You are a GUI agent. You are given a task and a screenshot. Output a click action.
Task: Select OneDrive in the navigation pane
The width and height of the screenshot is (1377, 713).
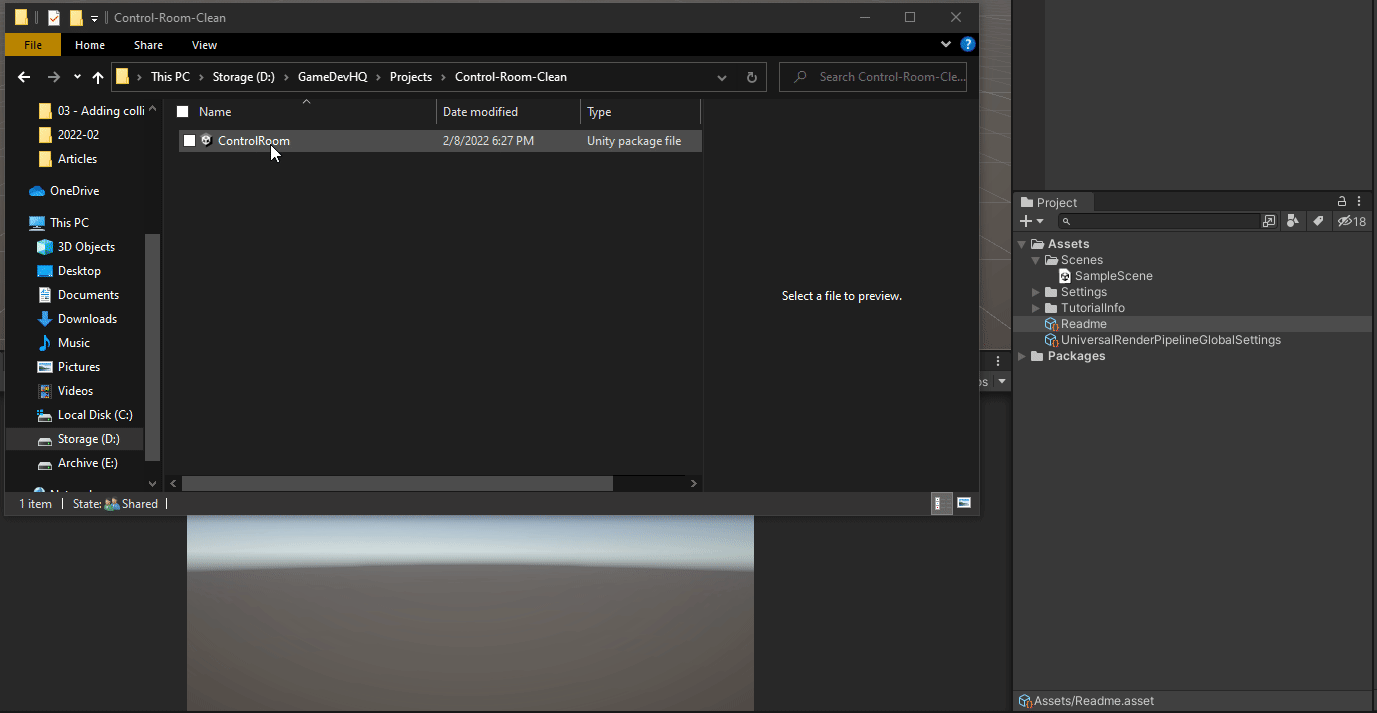(x=64, y=191)
